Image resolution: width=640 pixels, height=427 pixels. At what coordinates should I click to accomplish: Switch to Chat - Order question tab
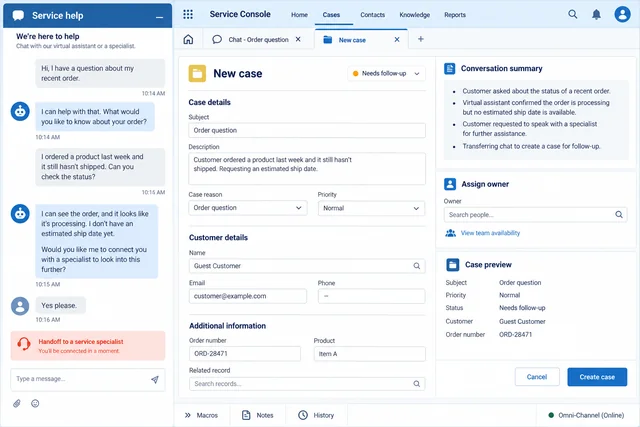(x=258, y=40)
